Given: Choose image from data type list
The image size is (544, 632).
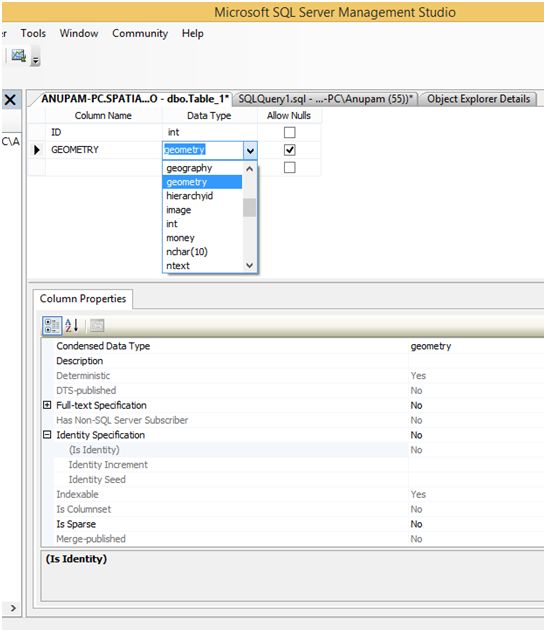Looking at the screenshot, I should point(202,210).
